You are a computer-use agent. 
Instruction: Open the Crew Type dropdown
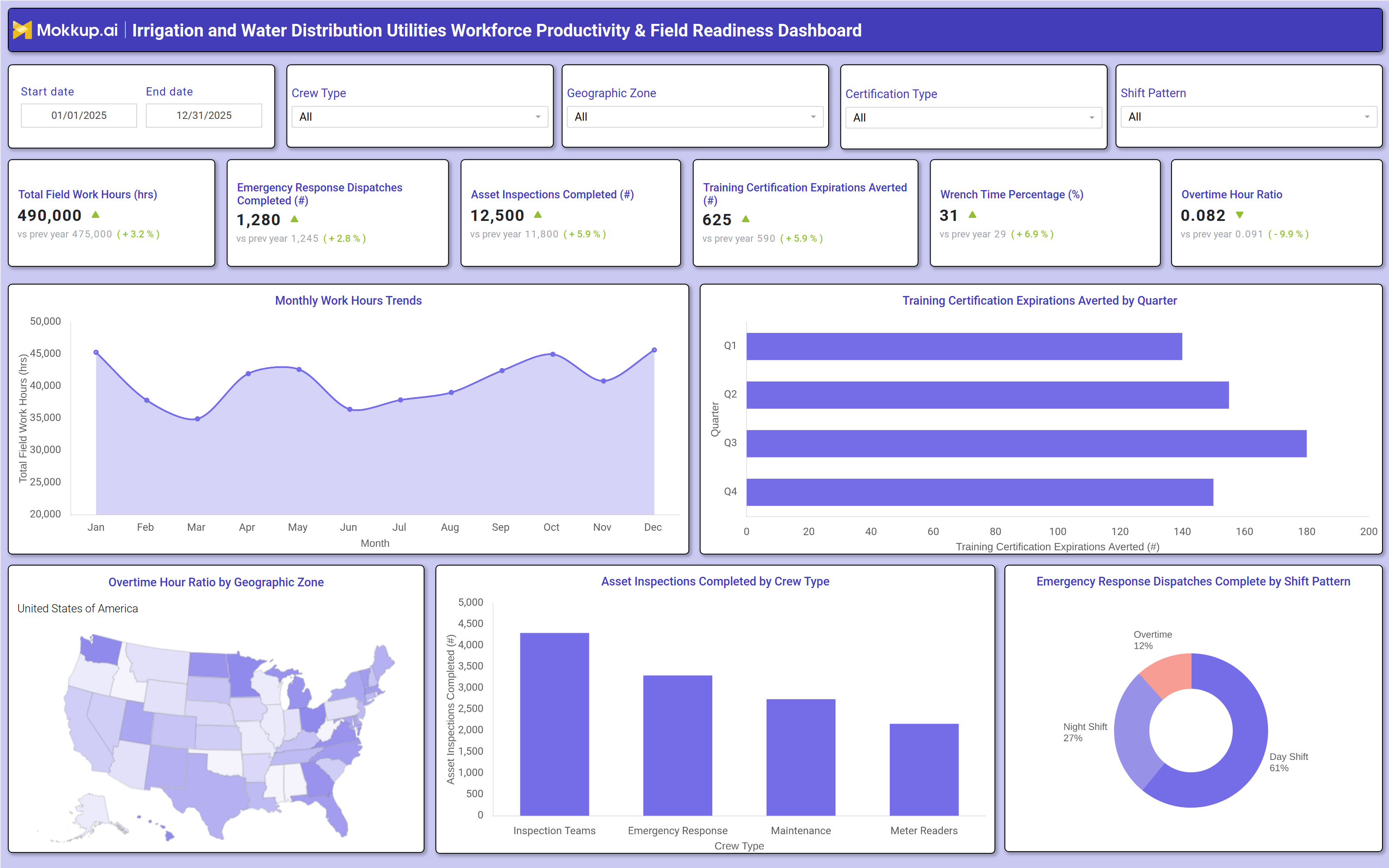click(x=420, y=117)
